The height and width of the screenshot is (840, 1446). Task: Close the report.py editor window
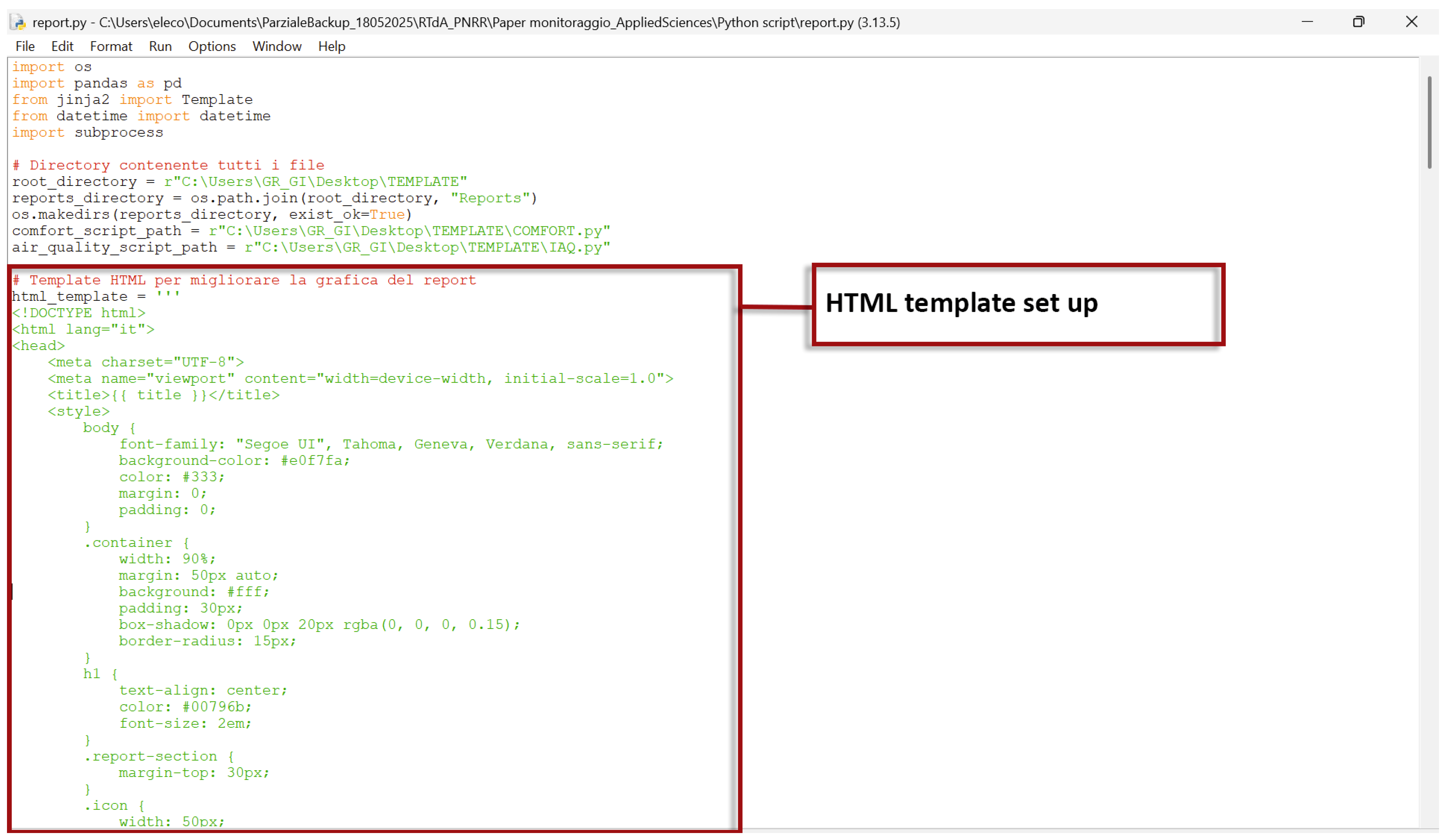[1411, 22]
